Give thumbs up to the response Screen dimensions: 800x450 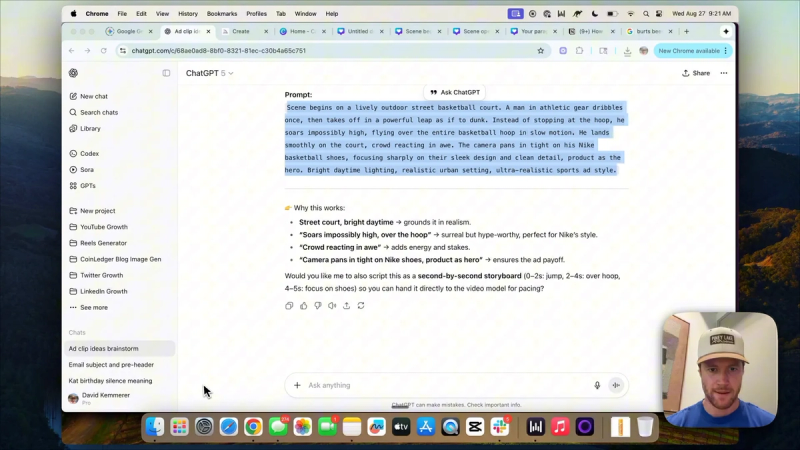[x=304, y=306]
